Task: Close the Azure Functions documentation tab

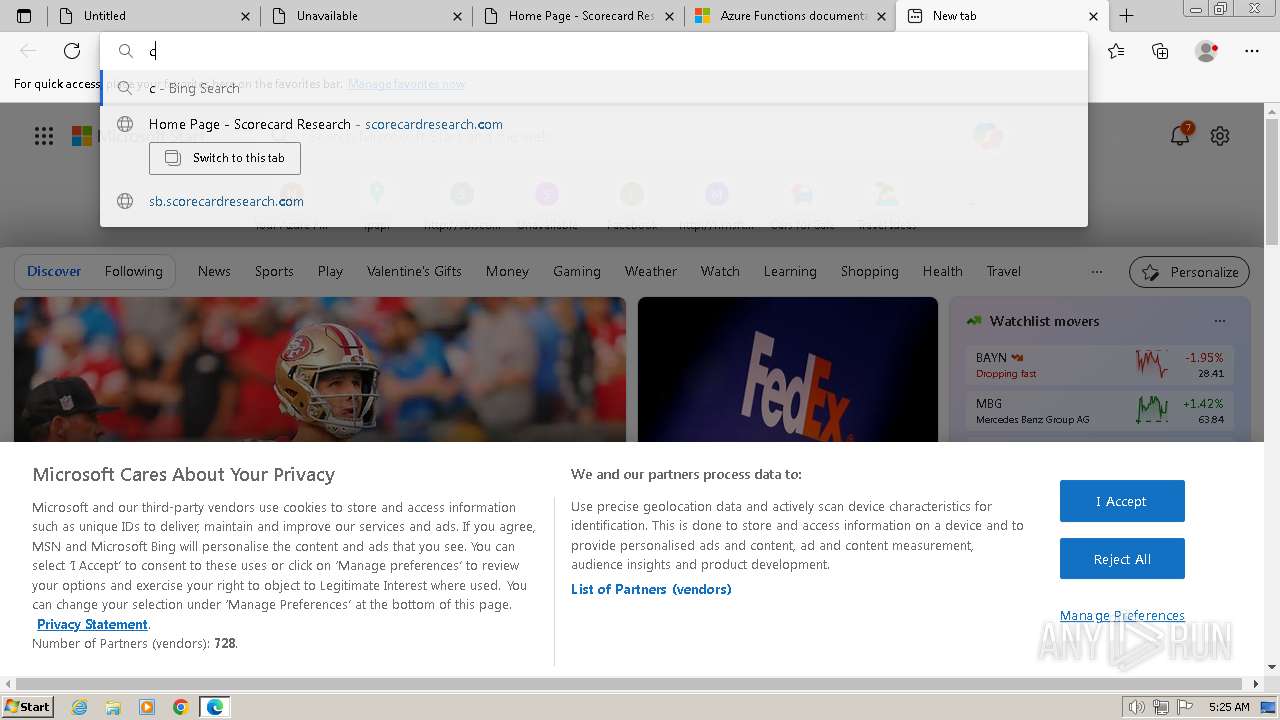Action: pos(881,16)
